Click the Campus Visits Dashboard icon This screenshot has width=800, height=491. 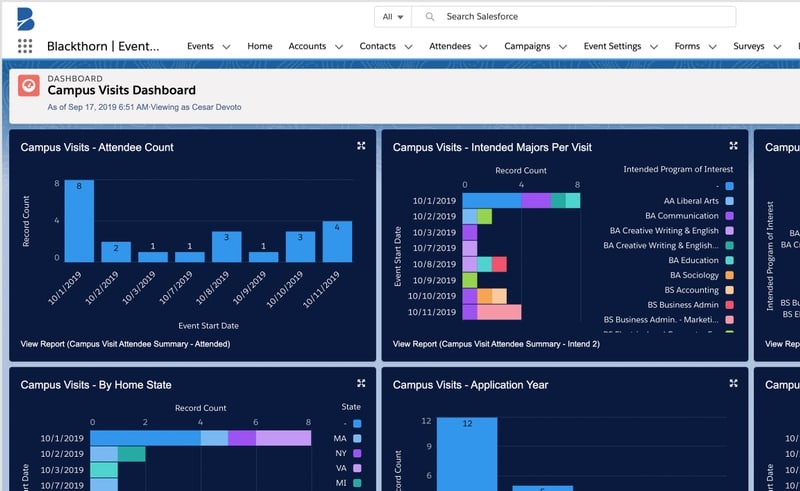29,86
